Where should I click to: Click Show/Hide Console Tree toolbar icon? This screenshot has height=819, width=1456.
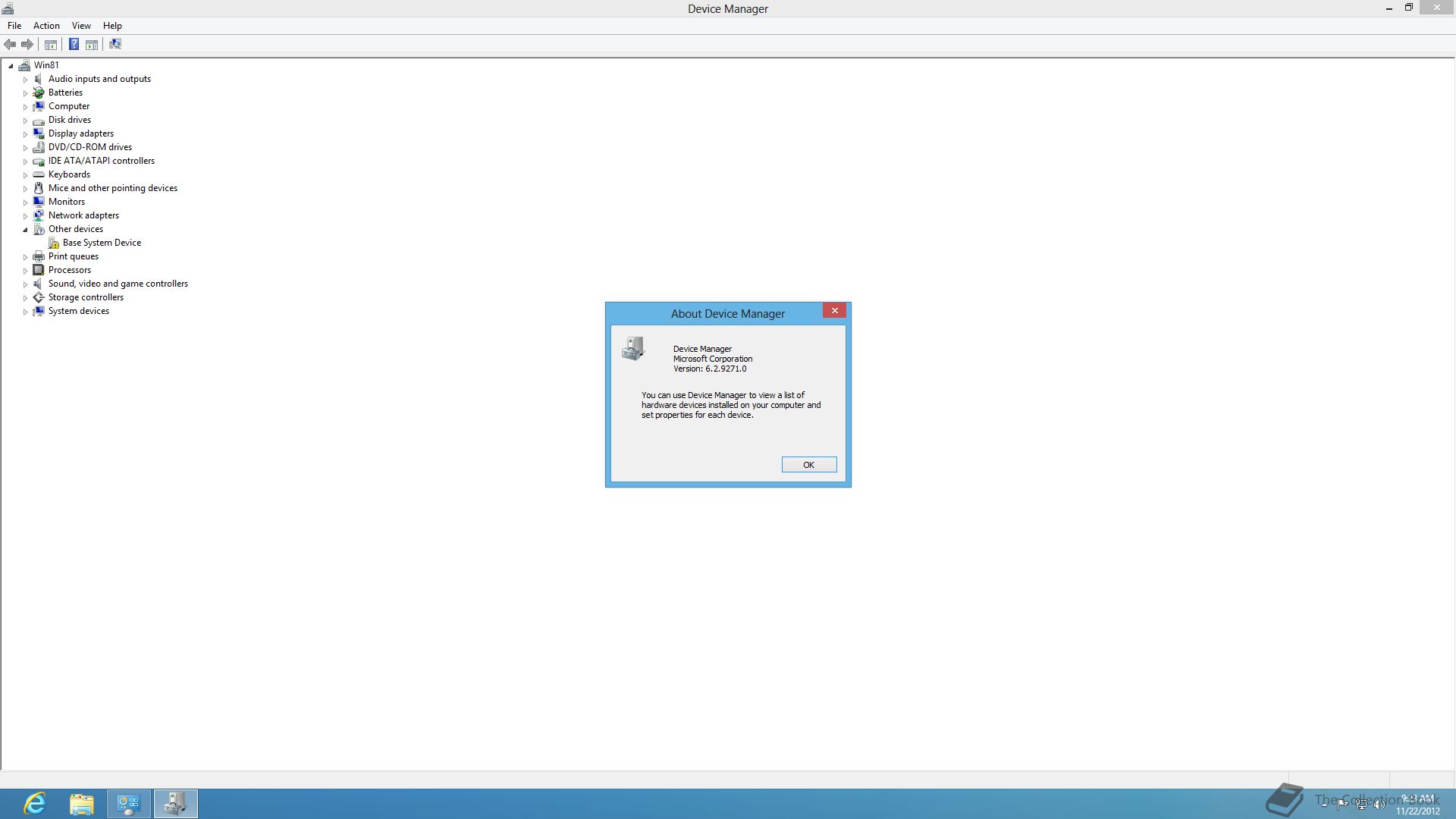click(x=51, y=45)
